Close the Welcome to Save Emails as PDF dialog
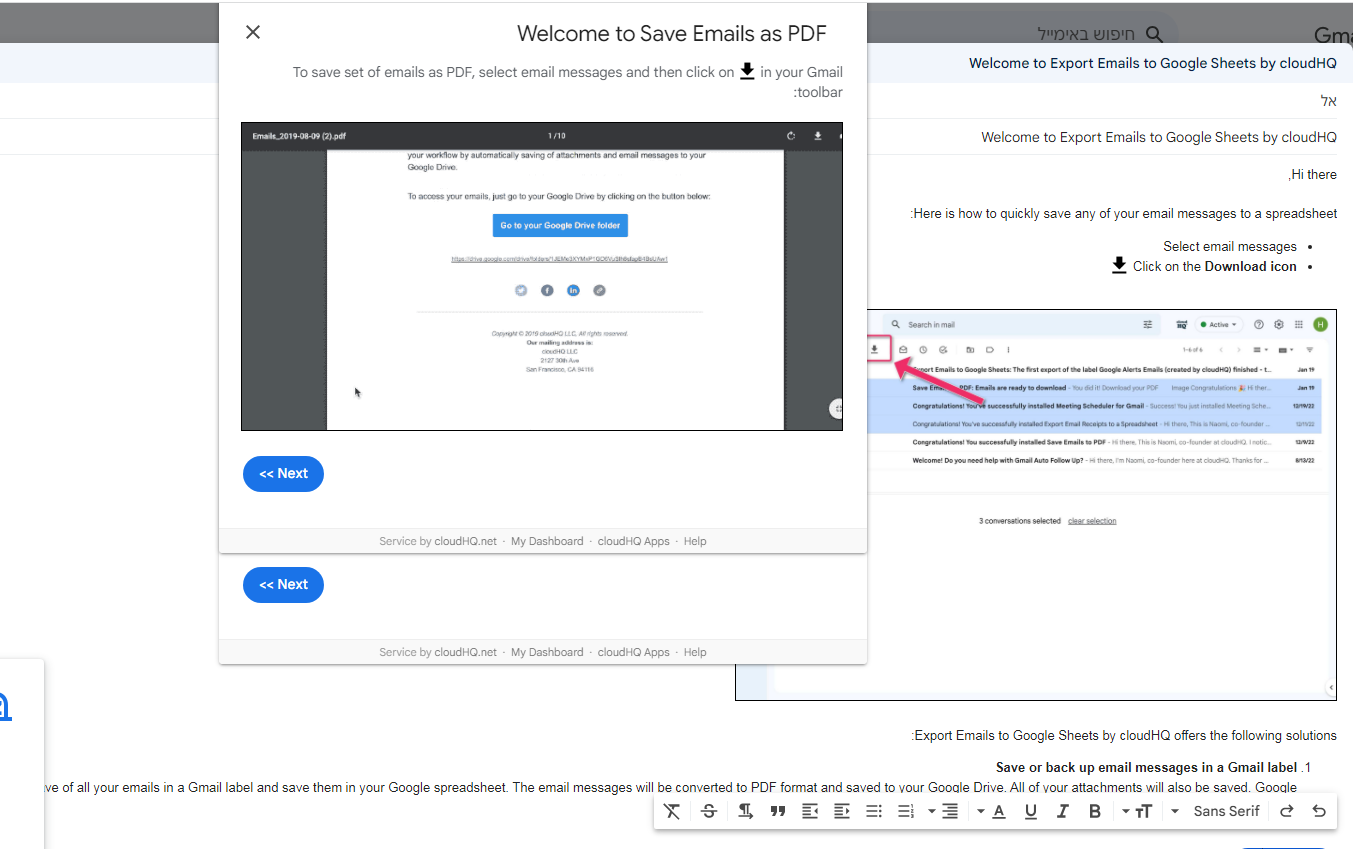This screenshot has width=1353, height=849. (253, 32)
